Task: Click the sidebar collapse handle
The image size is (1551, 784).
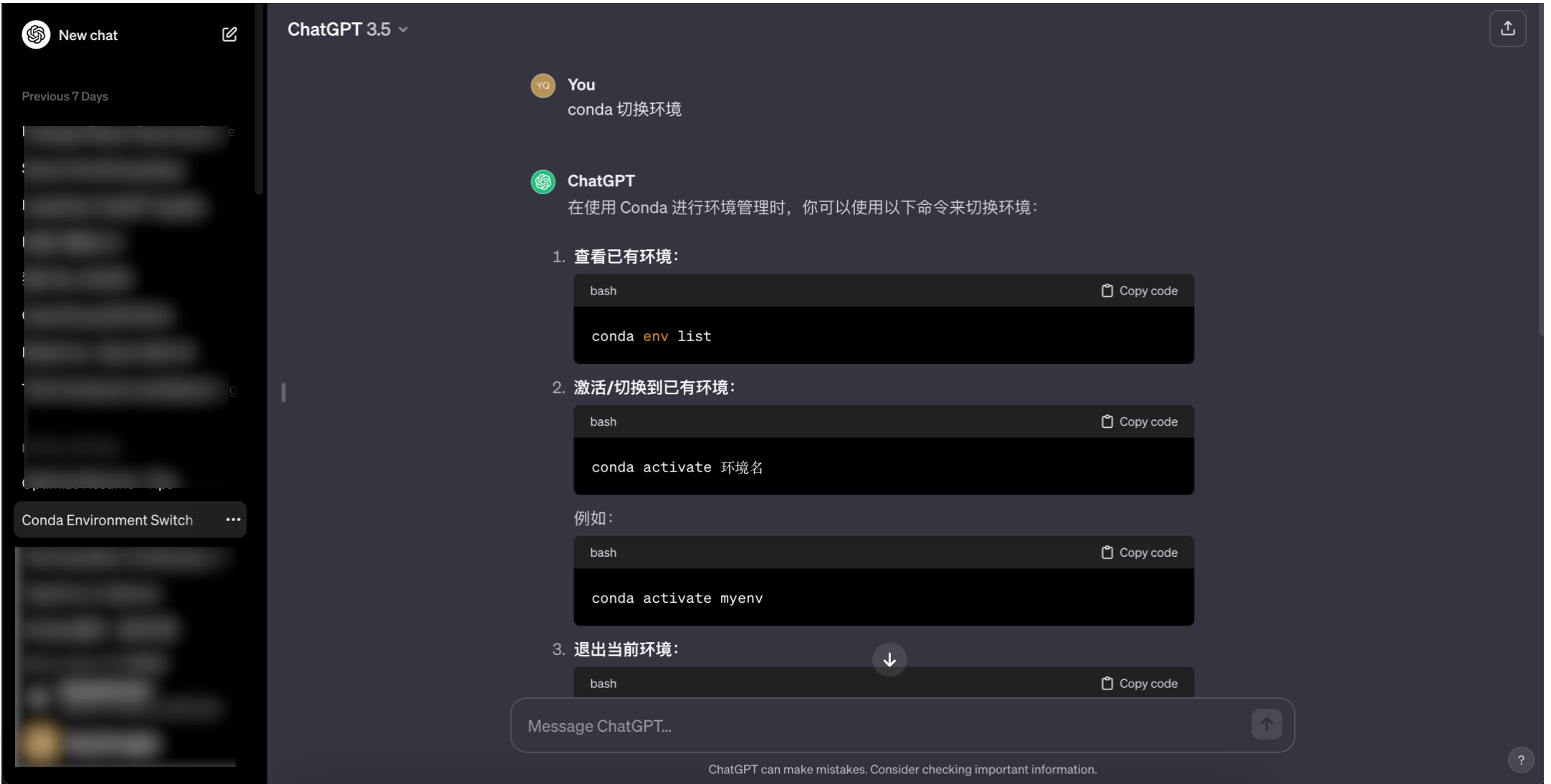Action: coord(284,392)
